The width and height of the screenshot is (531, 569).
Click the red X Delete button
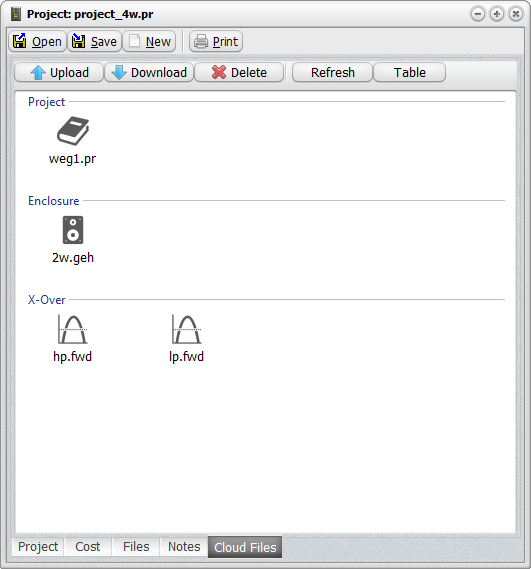239,73
